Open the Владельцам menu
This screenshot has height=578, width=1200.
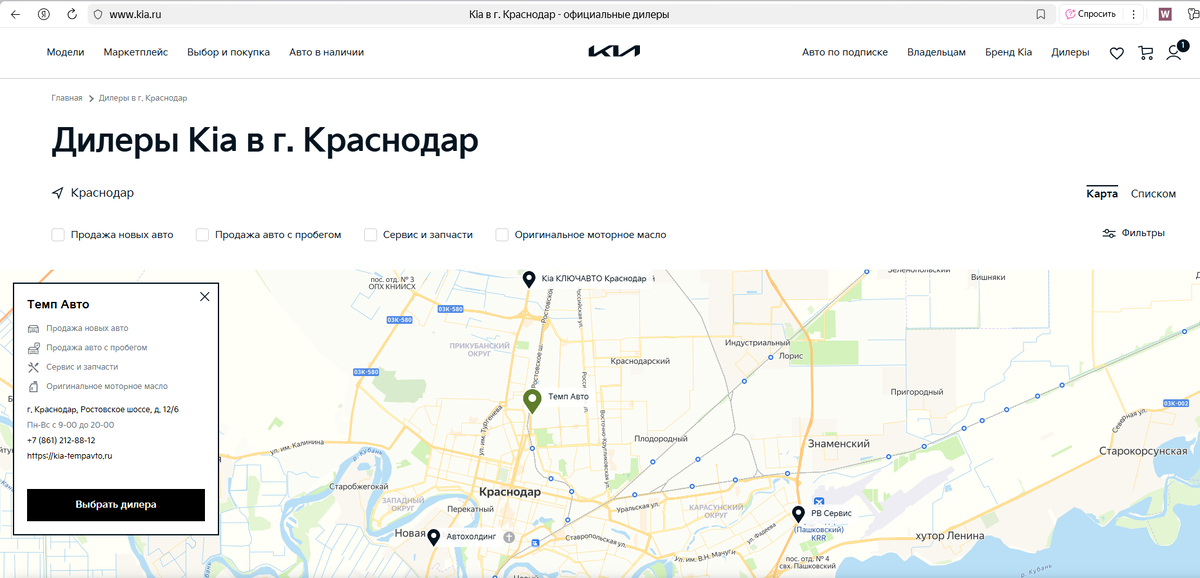936,52
